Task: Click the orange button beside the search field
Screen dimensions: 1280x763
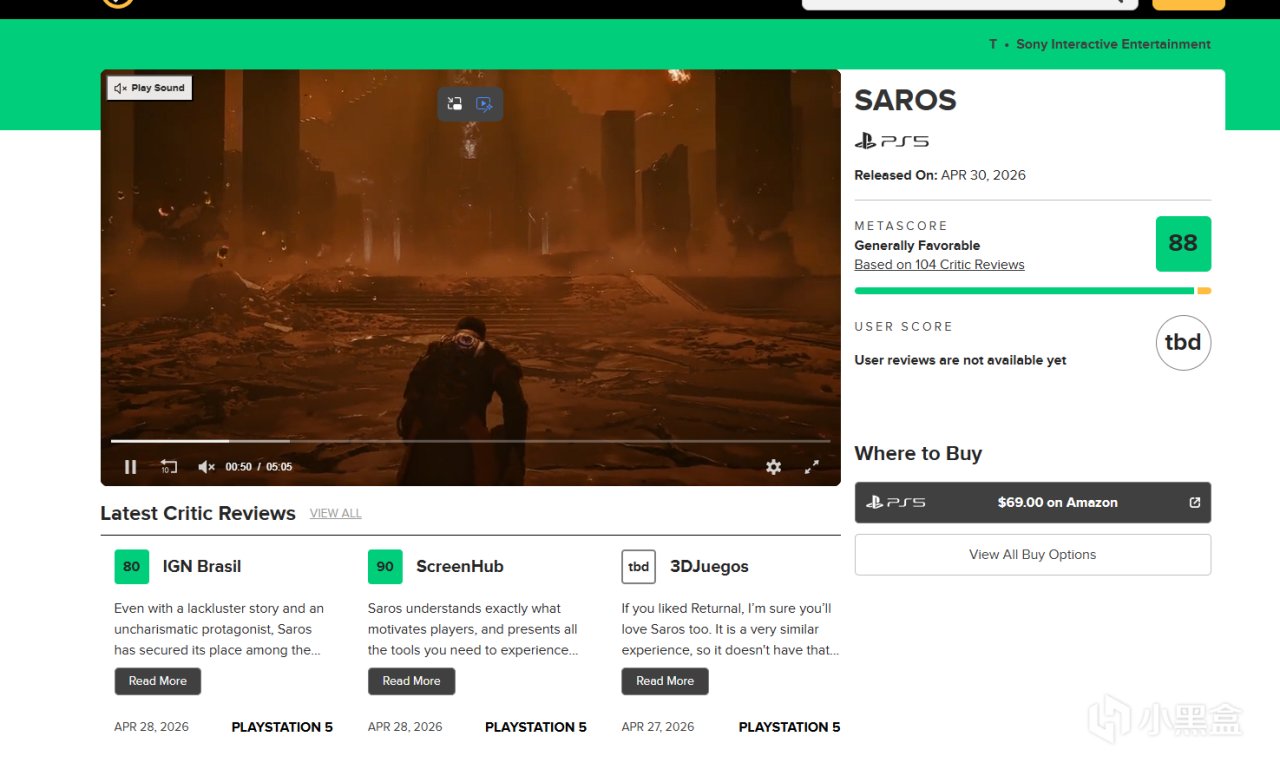Action: [x=1189, y=3]
